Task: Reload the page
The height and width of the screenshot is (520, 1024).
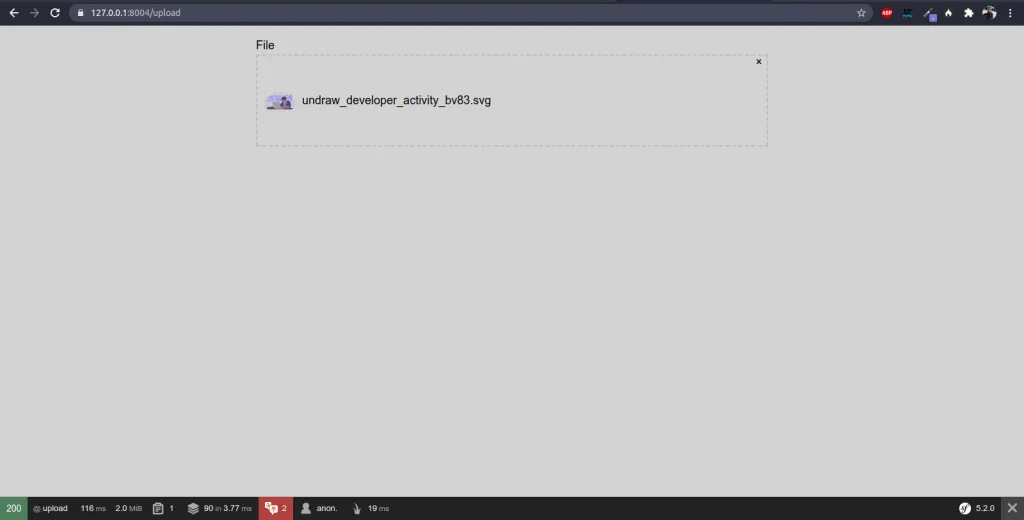Action: (x=55, y=13)
